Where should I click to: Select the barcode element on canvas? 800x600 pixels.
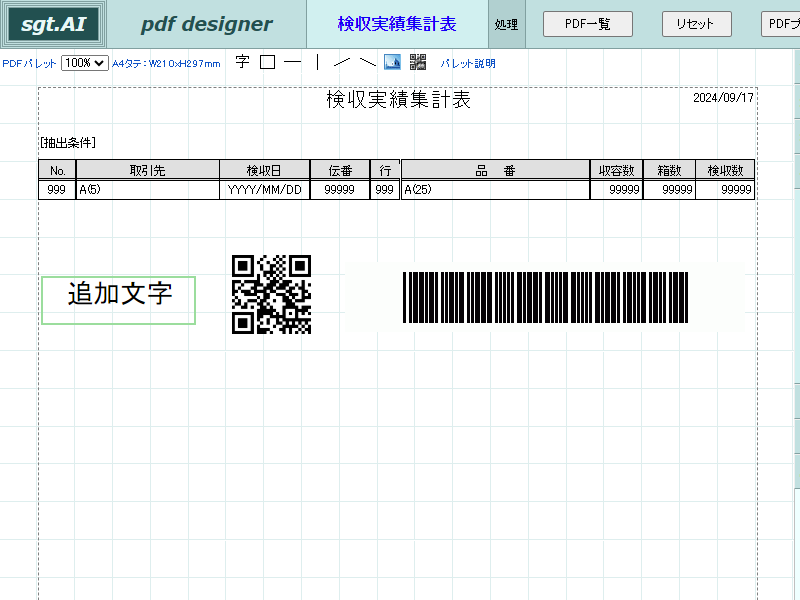tap(545, 297)
